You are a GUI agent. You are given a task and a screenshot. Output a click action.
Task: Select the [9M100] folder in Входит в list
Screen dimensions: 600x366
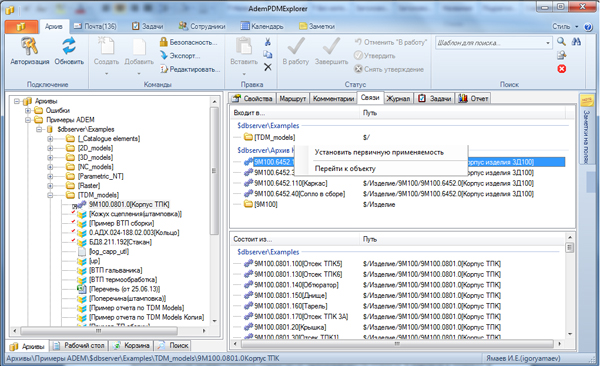261,204
